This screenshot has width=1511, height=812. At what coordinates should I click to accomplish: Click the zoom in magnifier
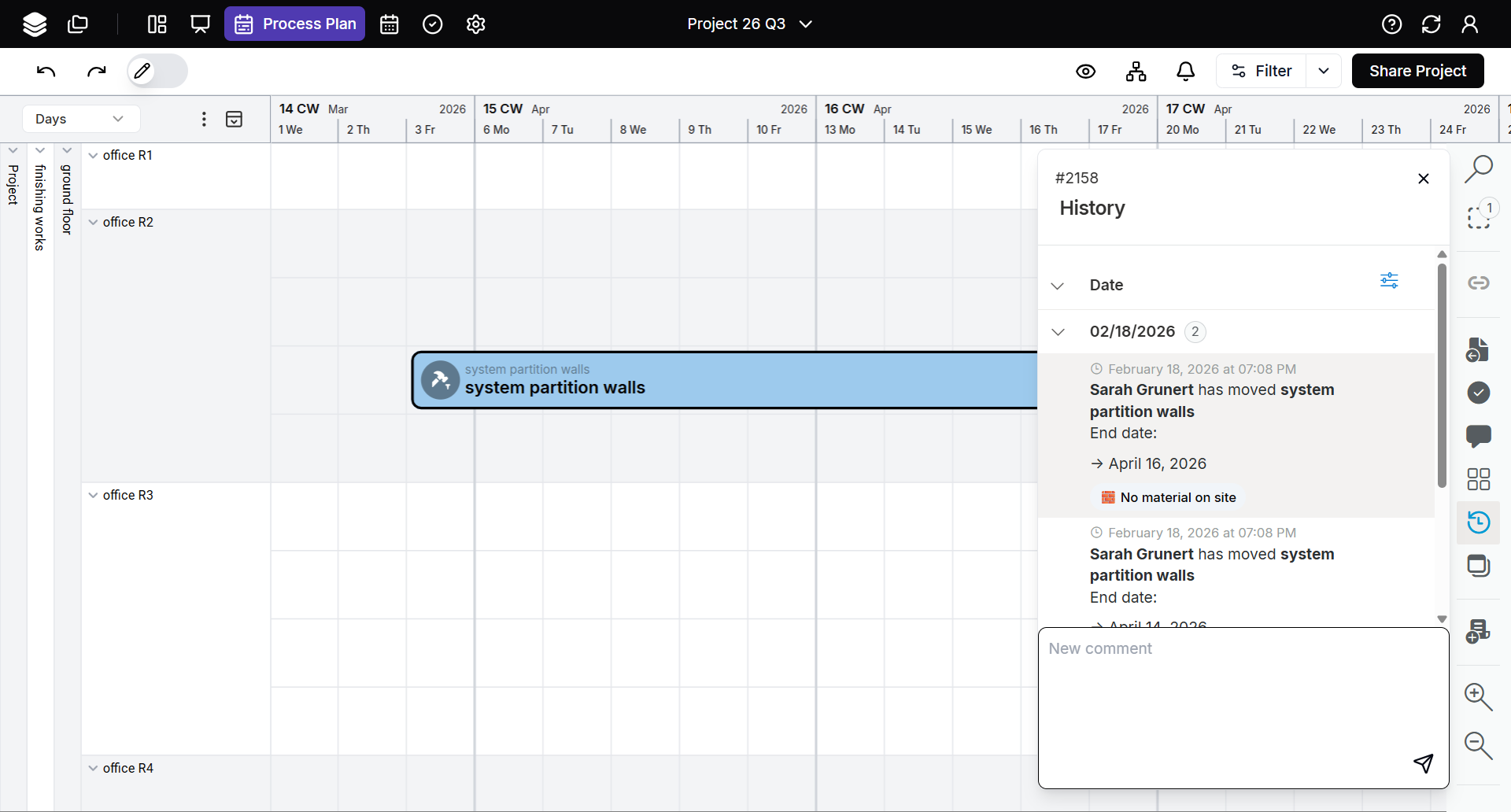pyautogui.click(x=1478, y=696)
